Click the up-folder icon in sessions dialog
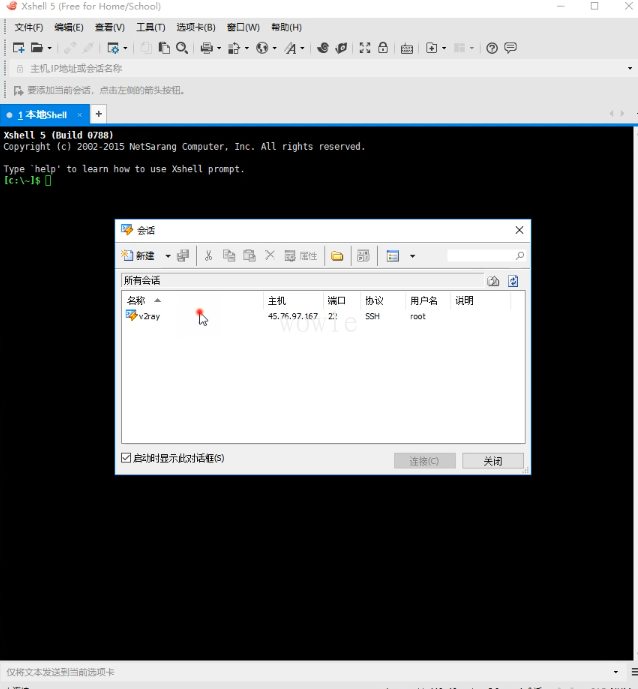The height and width of the screenshot is (689, 638). [x=493, y=281]
